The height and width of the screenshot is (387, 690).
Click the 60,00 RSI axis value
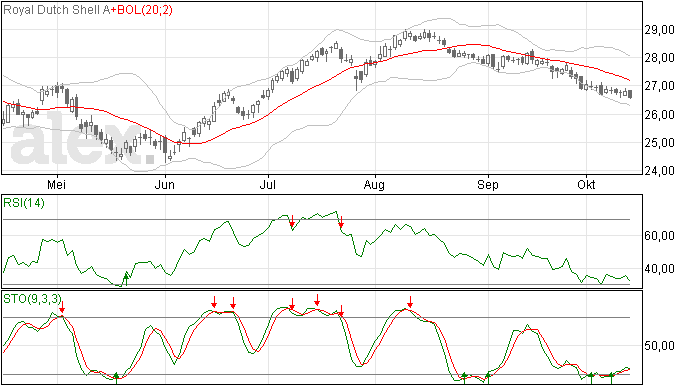pos(659,236)
